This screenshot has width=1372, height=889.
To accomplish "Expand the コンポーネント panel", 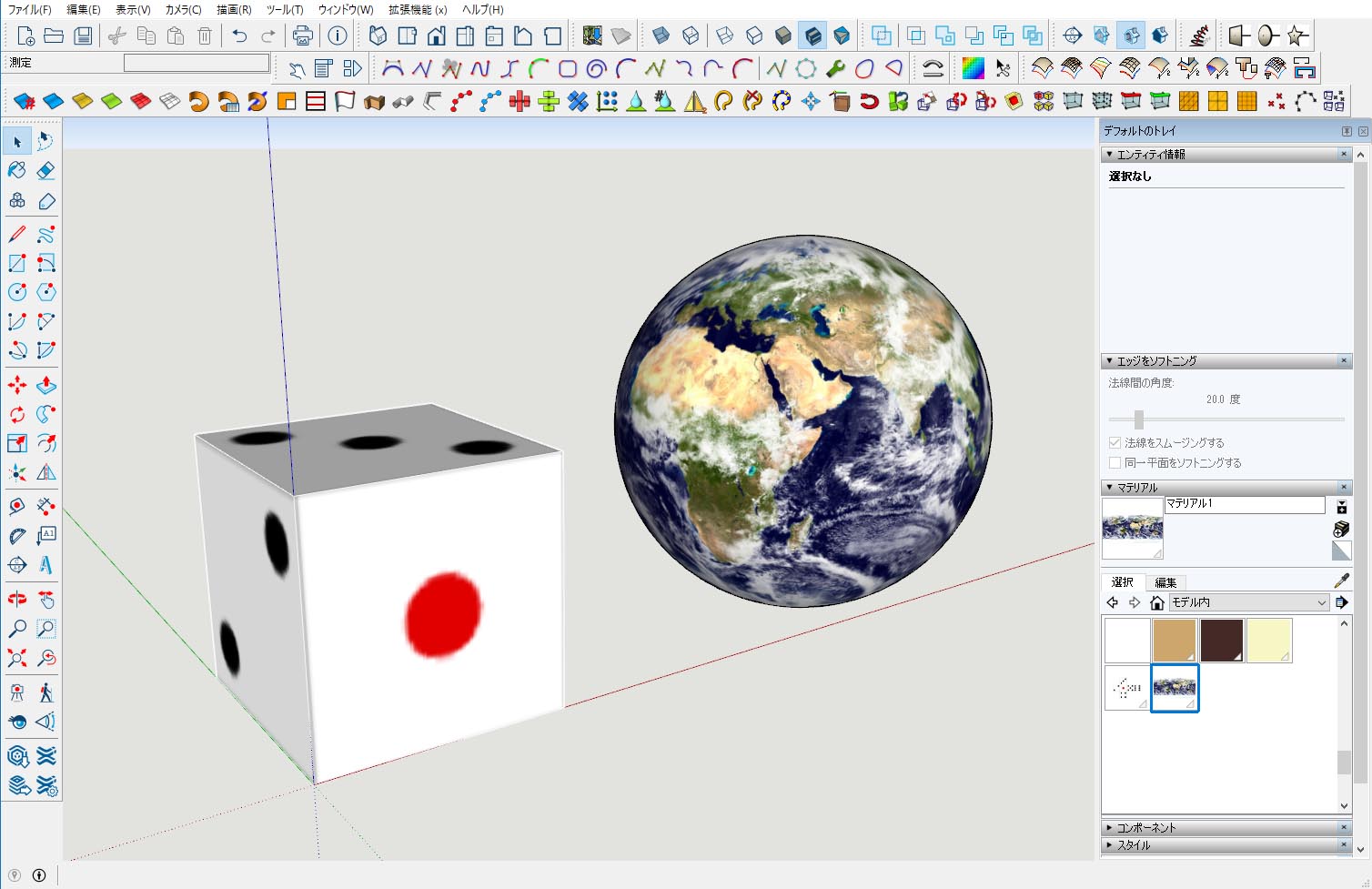I will click(x=1109, y=828).
